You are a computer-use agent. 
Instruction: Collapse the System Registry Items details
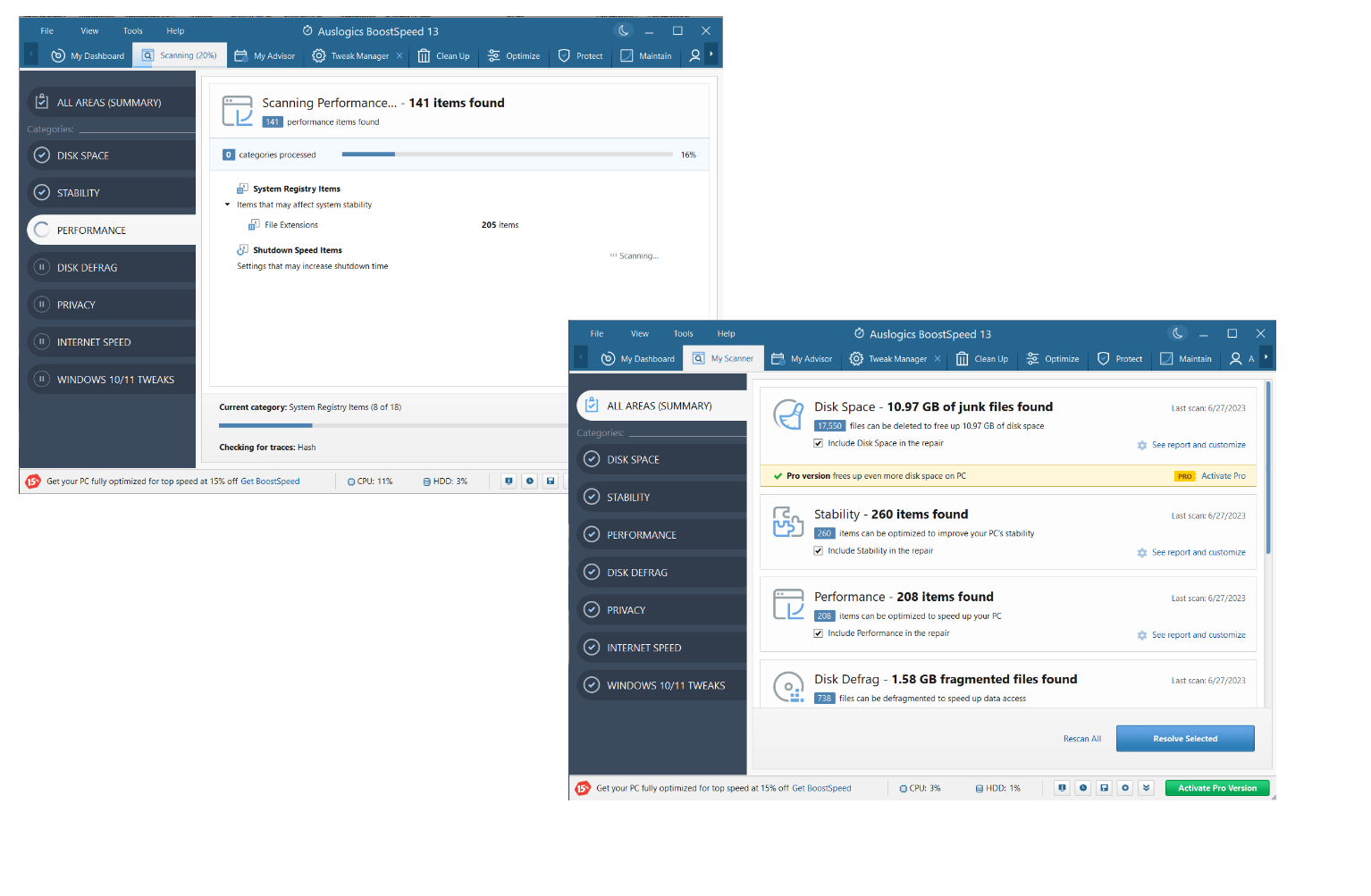pos(227,204)
